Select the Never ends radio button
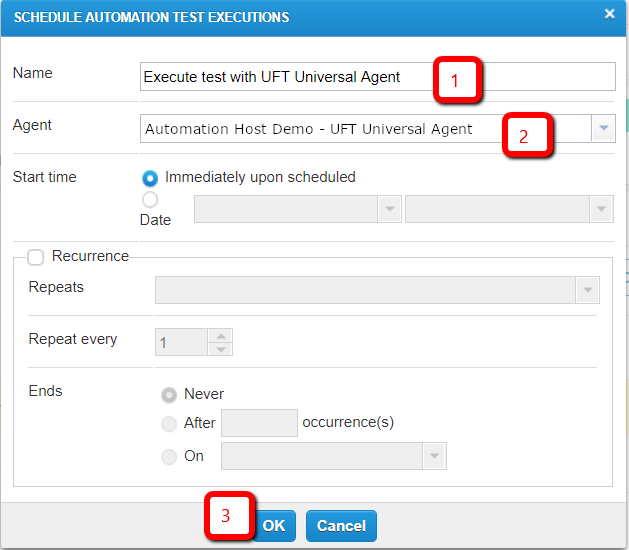This screenshot has height=550, width=629. (169, 394)
